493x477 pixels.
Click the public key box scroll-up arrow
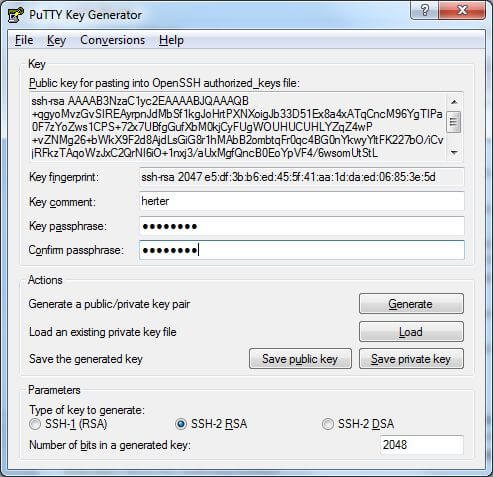(x=454, y=102)
